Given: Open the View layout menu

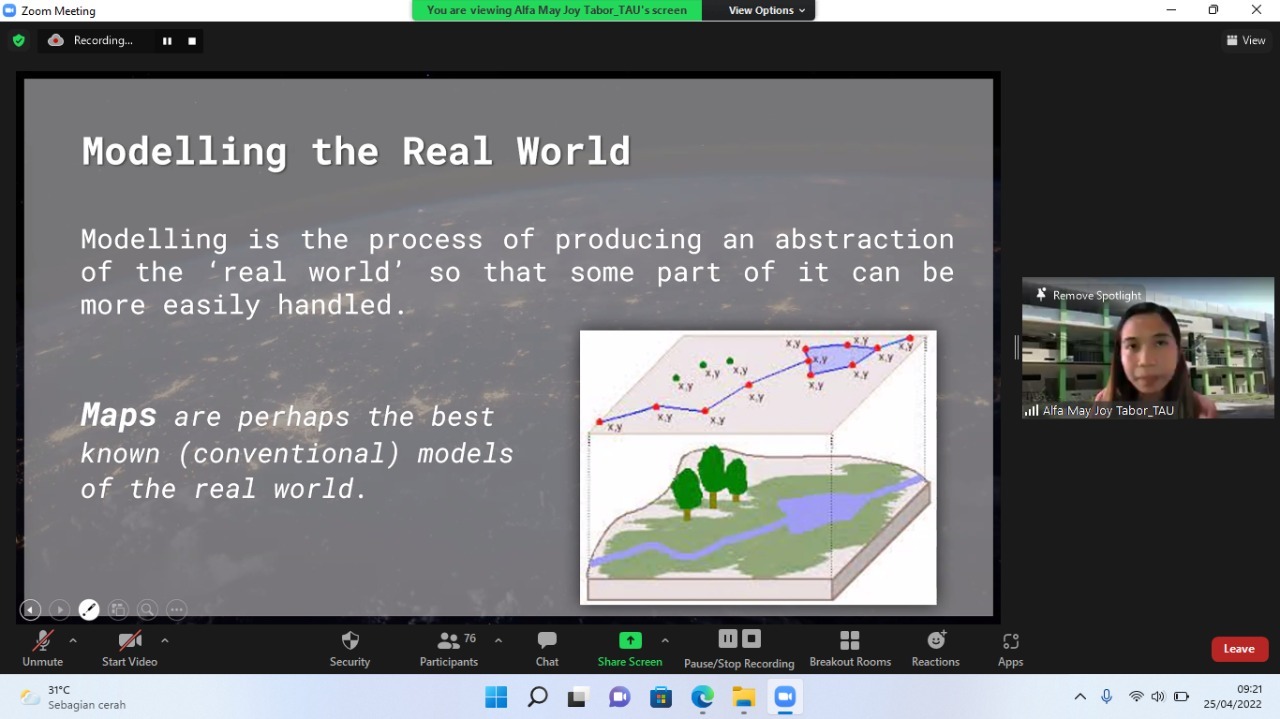Looking at the screenshot, I should point(1246,41).
